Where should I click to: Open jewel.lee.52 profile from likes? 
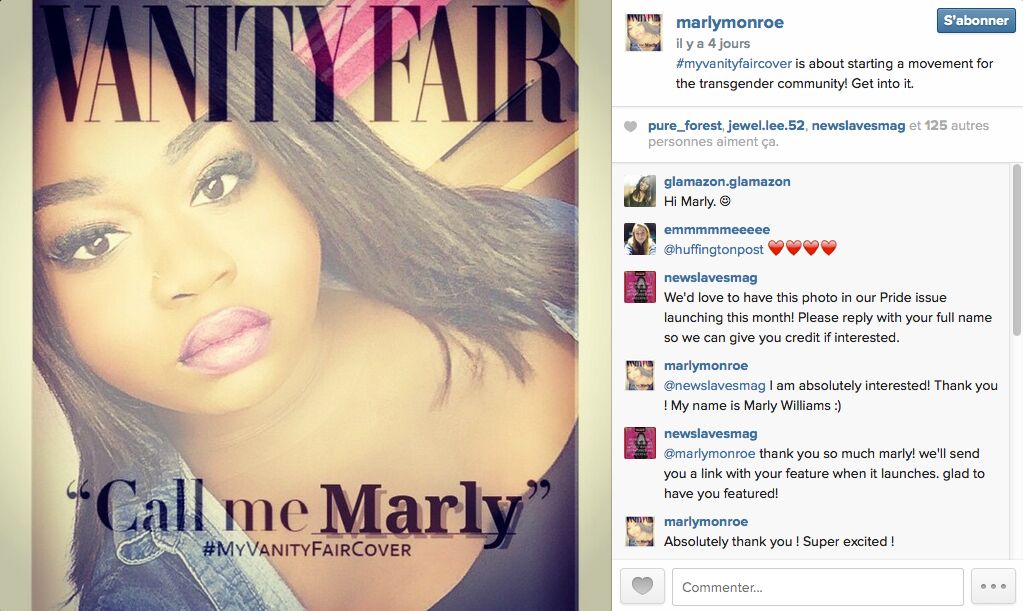766,125
